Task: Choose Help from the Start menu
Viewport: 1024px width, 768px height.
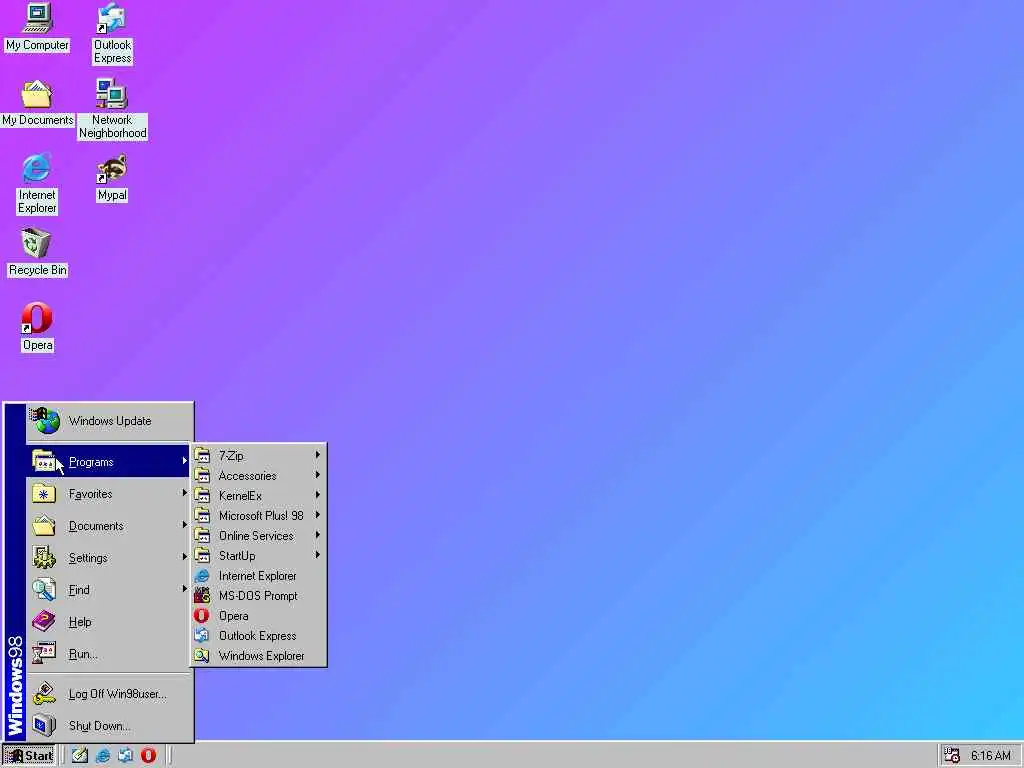Action: (x=109, y=622)
